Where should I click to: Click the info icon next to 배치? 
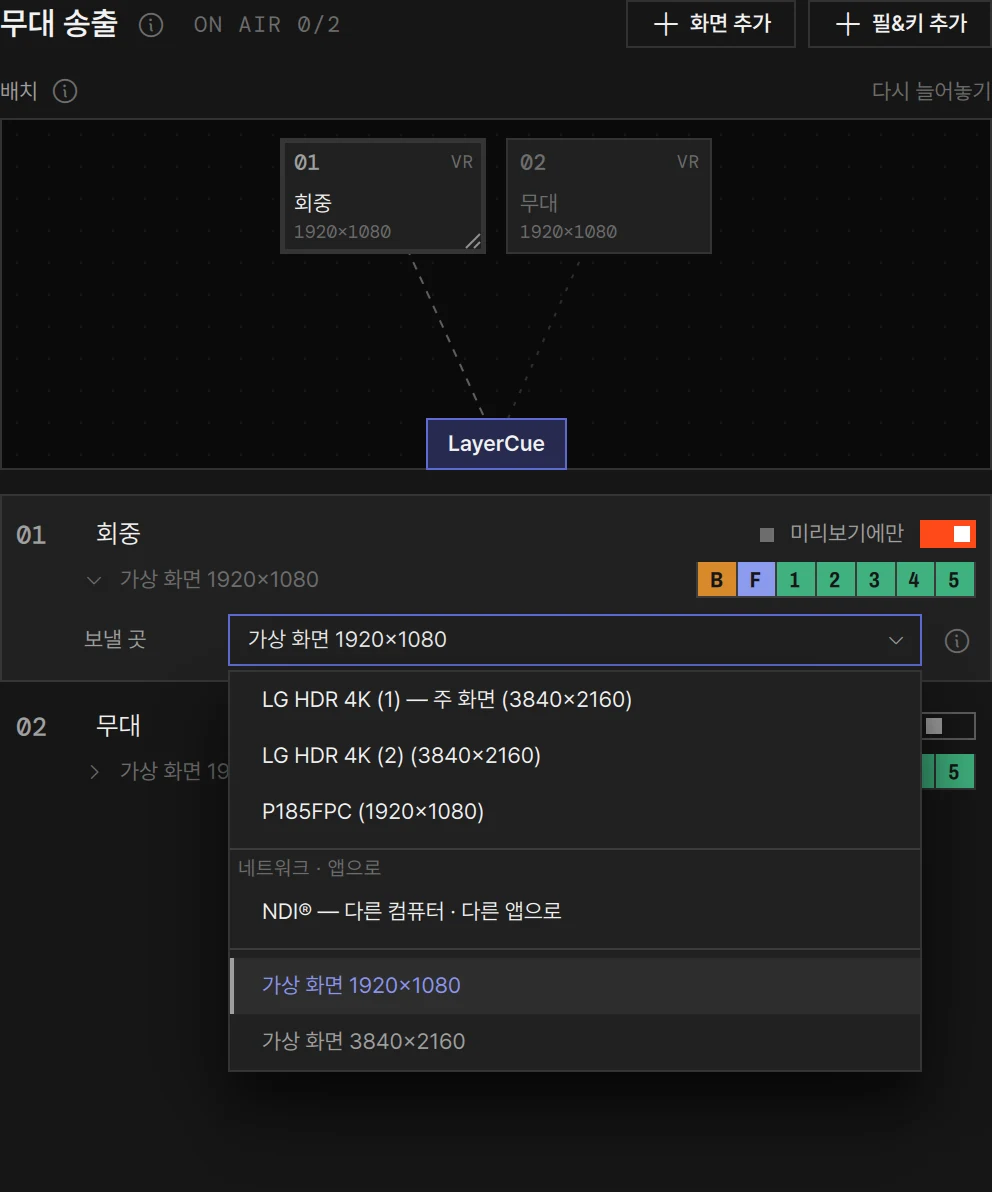pos(65,91)
